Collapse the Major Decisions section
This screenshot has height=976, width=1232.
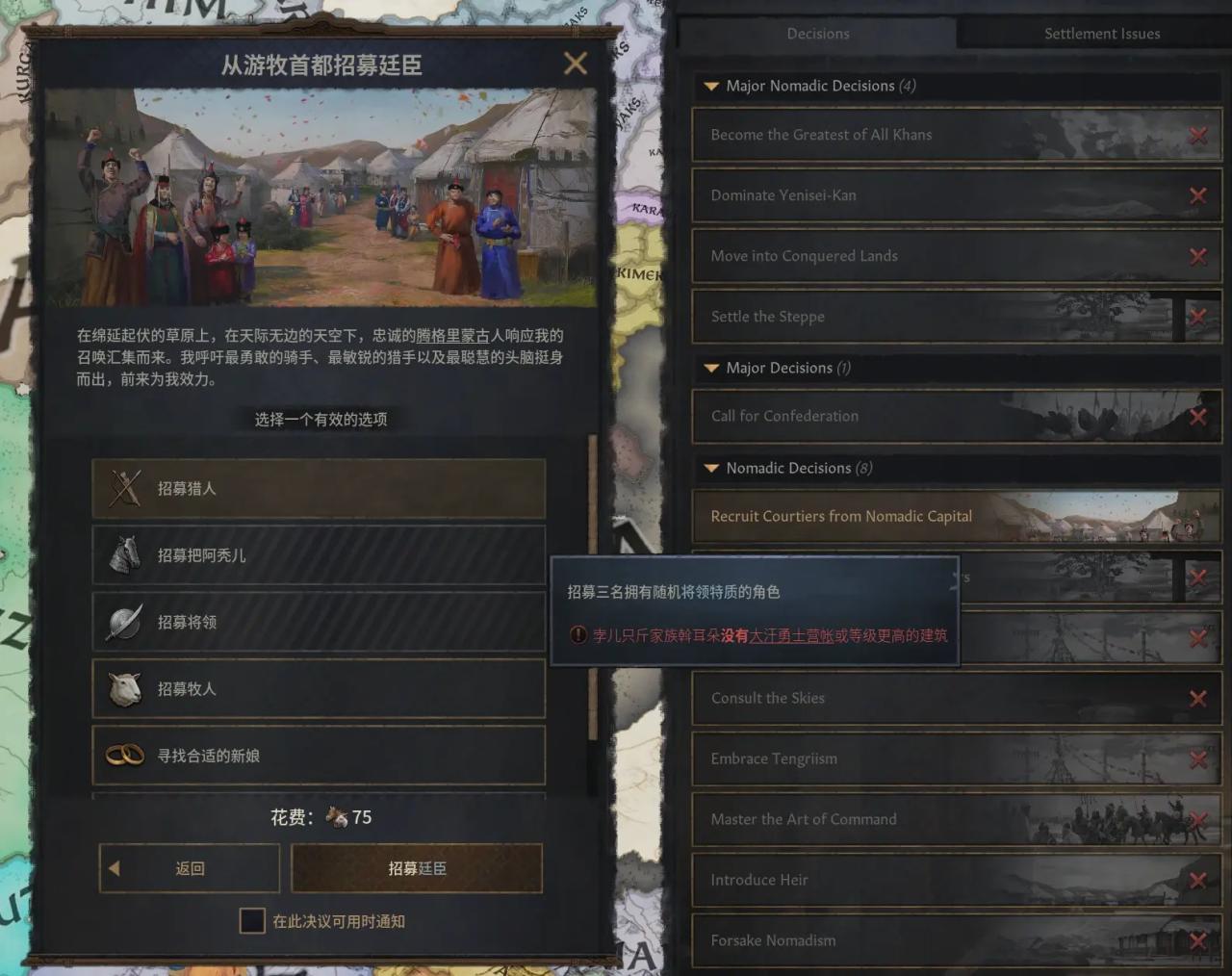tap(711, 369)
